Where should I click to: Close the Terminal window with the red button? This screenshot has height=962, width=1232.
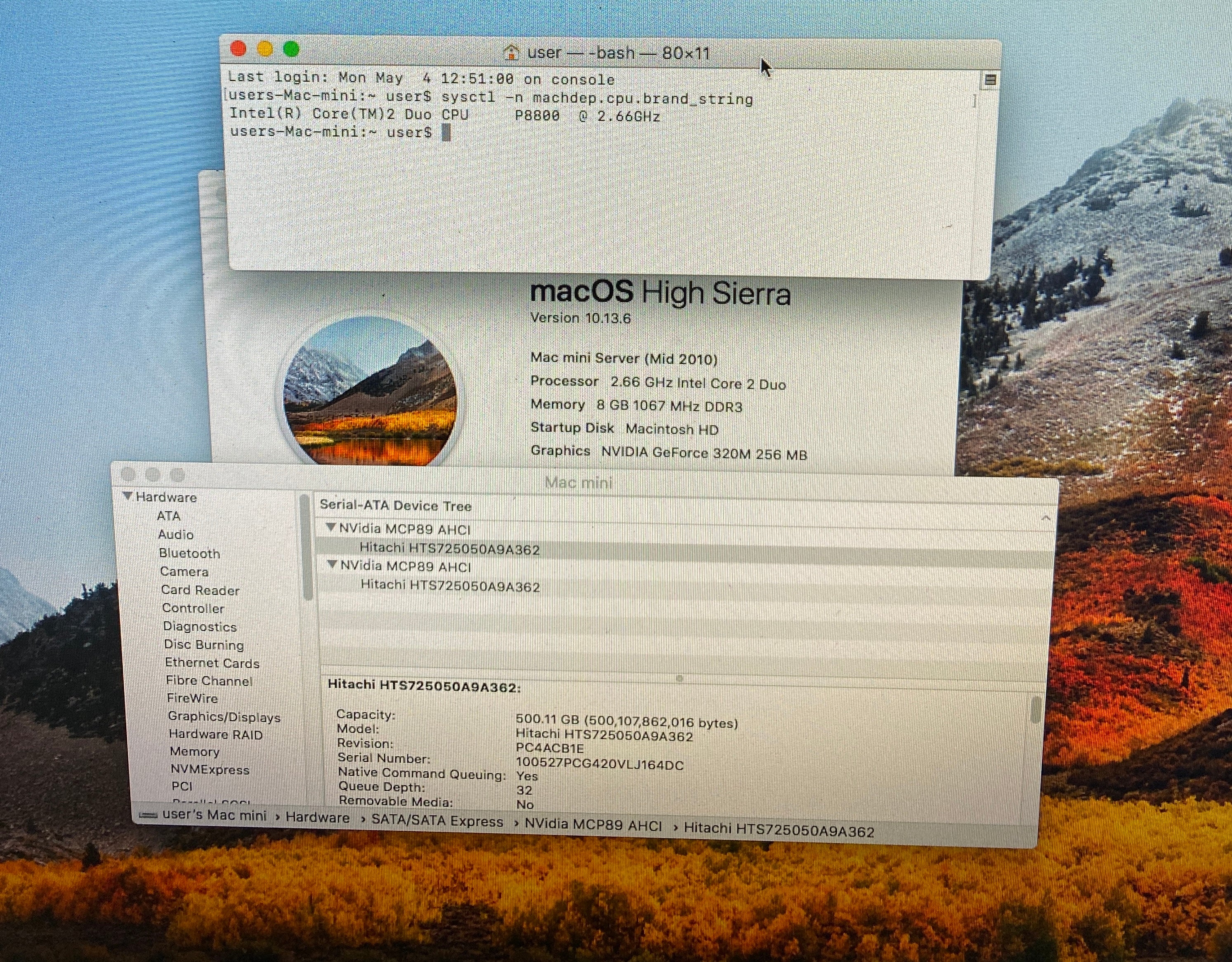click(x=238, y=49)
